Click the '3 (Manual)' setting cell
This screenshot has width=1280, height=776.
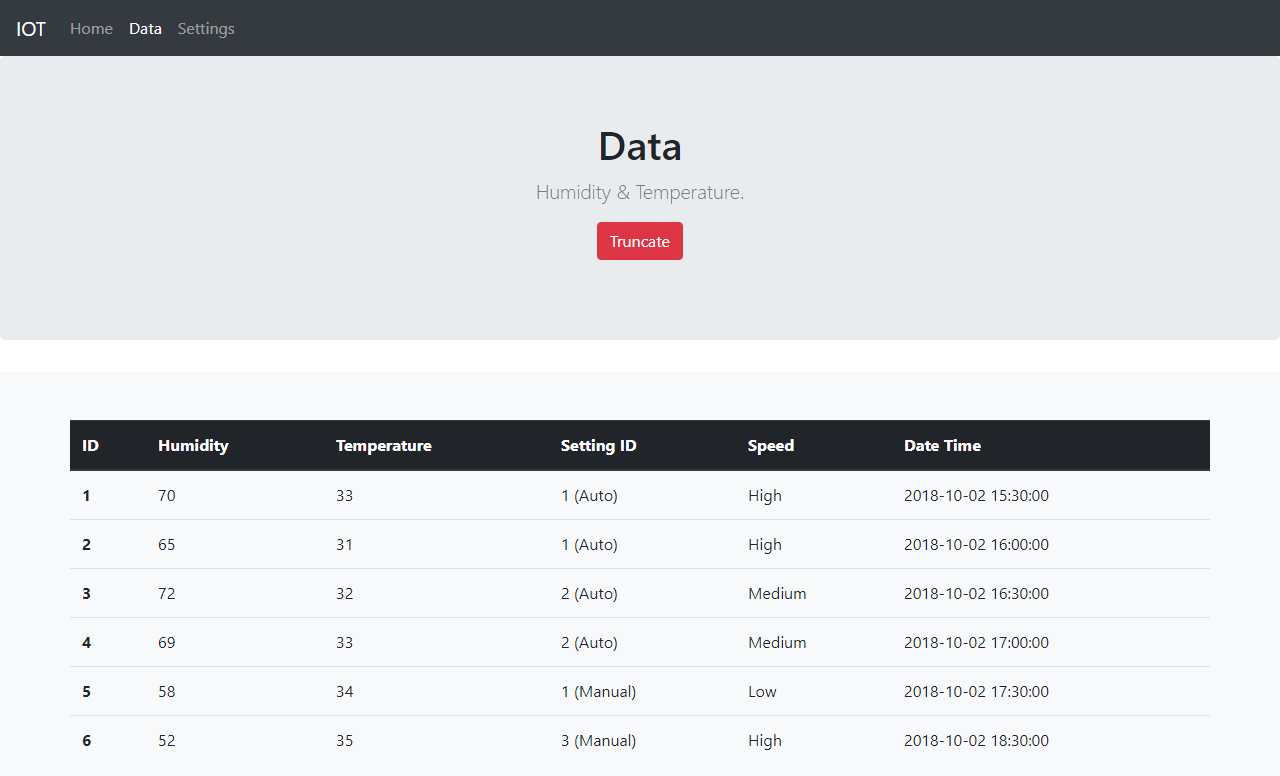(x=598, y=740)
